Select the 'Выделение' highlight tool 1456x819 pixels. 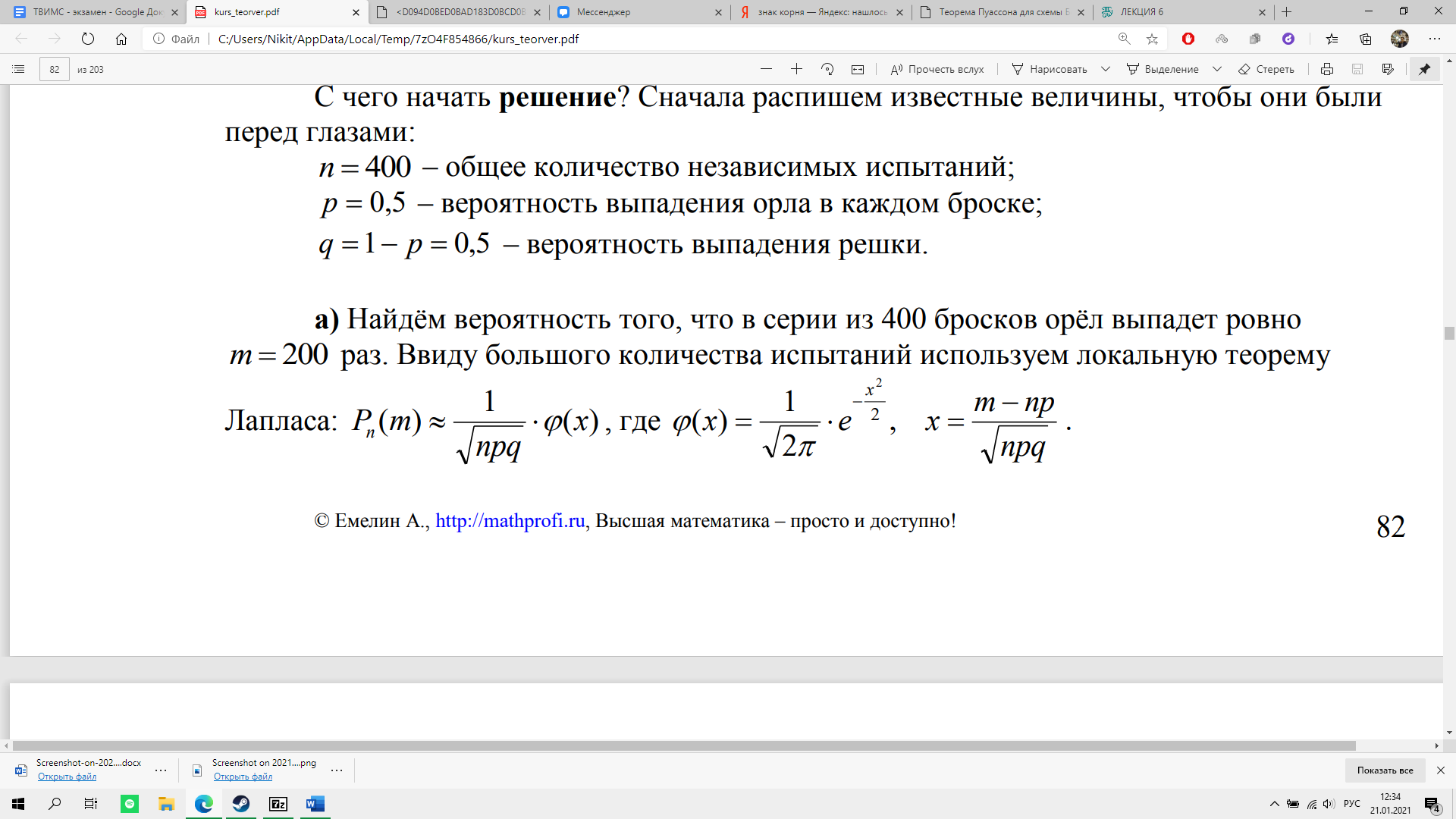[1163, 69]
